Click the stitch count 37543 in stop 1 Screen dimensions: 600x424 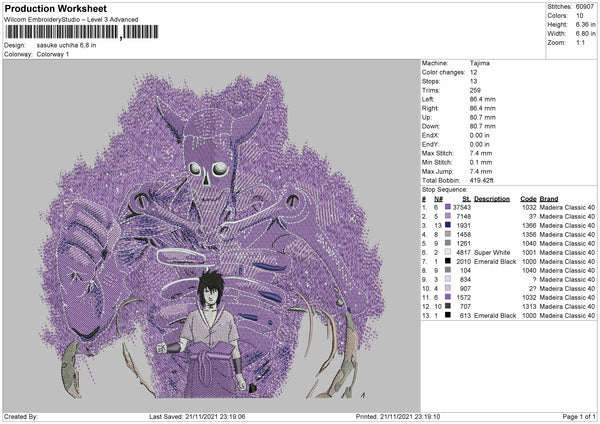pos(461,207)
